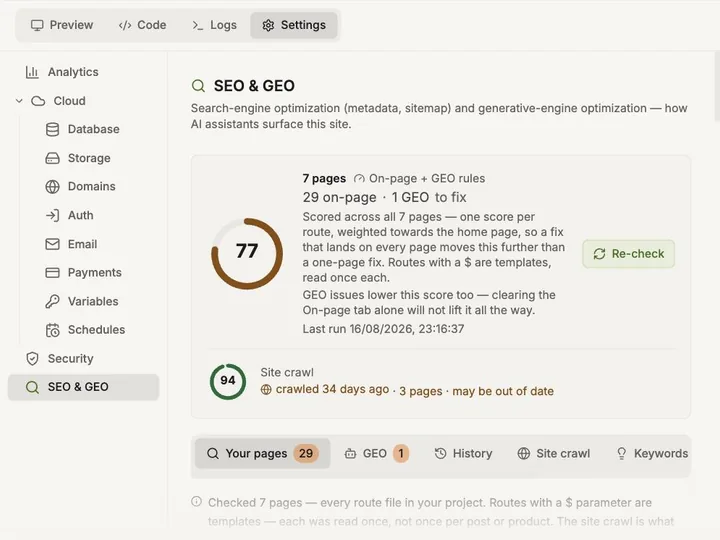Viewport: 720px width, 540px height.
Task: Open the Keywords tab
Action: (x=651, y=454)
